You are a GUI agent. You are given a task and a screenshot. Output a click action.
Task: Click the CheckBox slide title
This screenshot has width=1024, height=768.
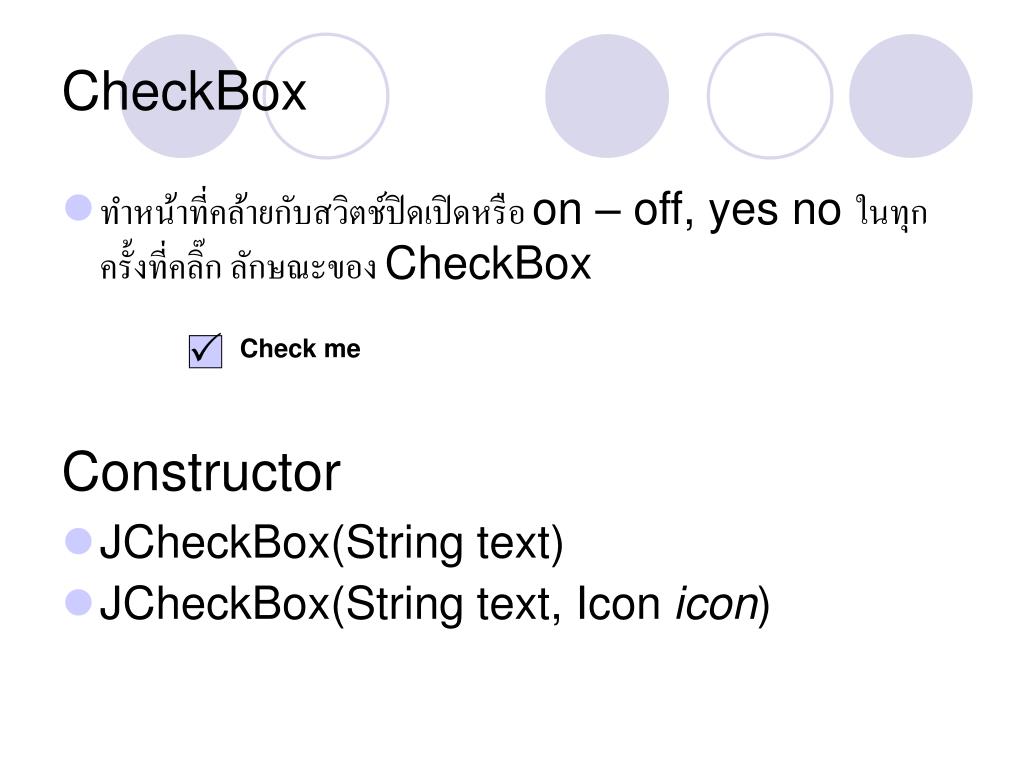coord(184,91)
